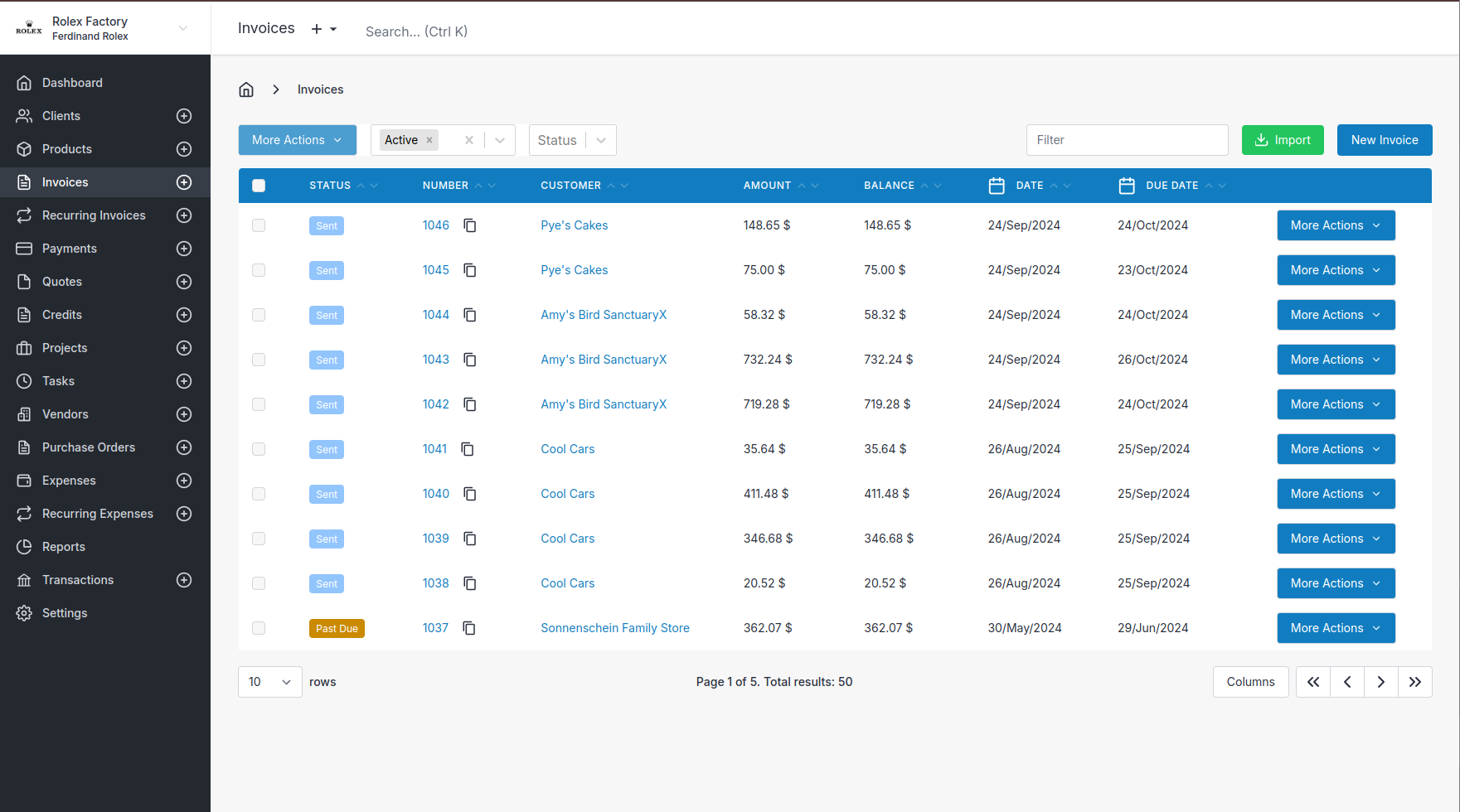The image size is (1460, 812).
Task: Add recurring expense with plus icon
Action: point(184,514)
